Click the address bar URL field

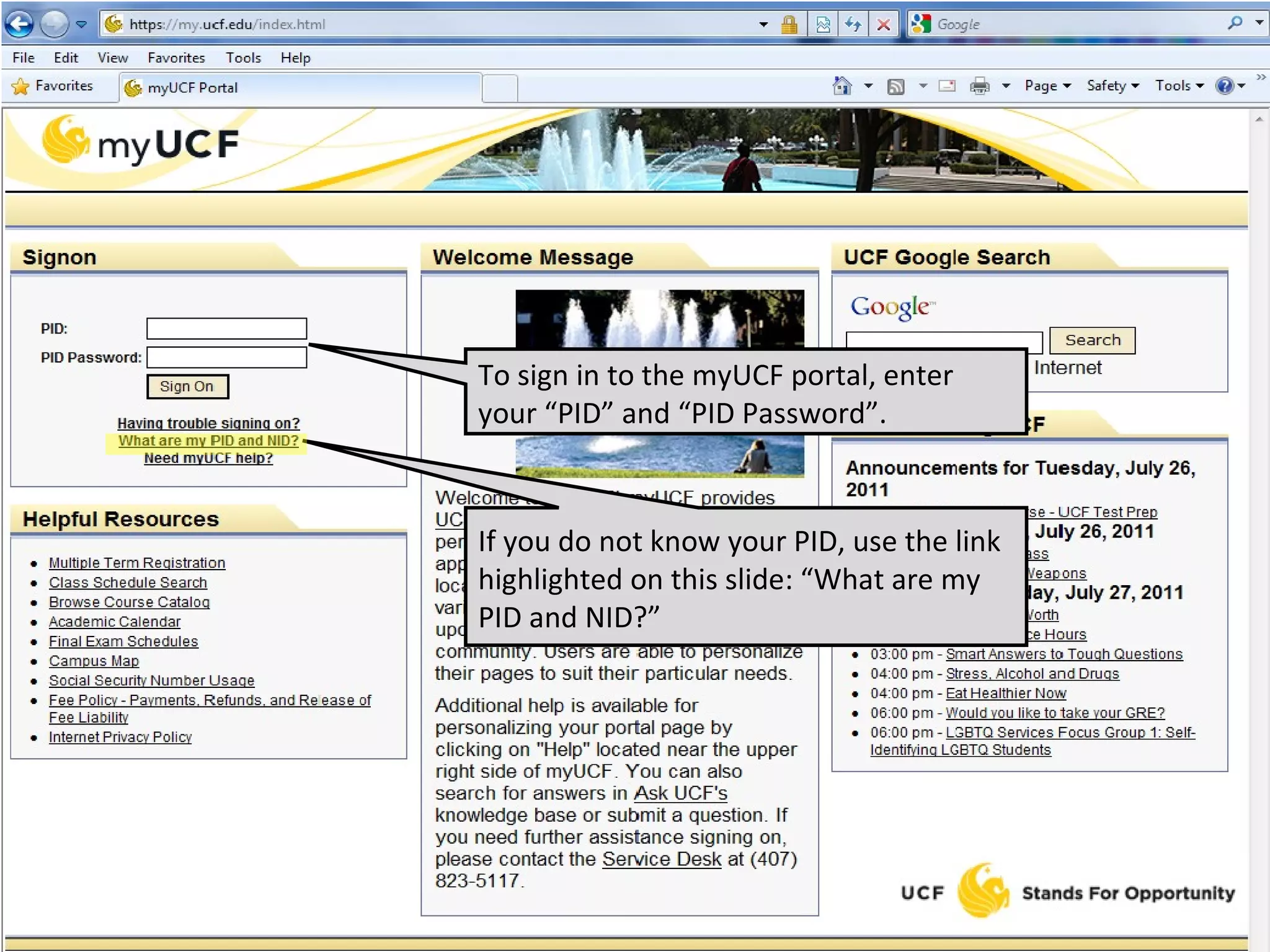tap(428, 24)
